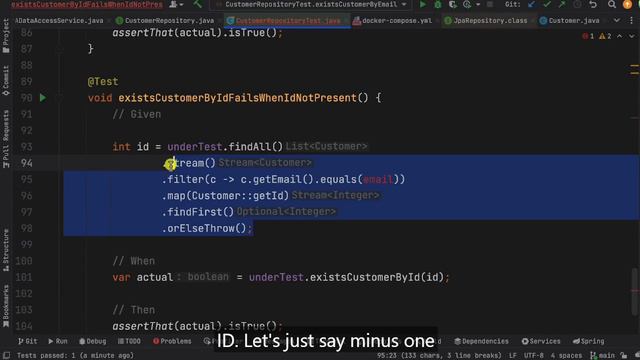Open the Pull Requests tool window
The height and width of the screenshot is (360, 640).
click(6, 139)
